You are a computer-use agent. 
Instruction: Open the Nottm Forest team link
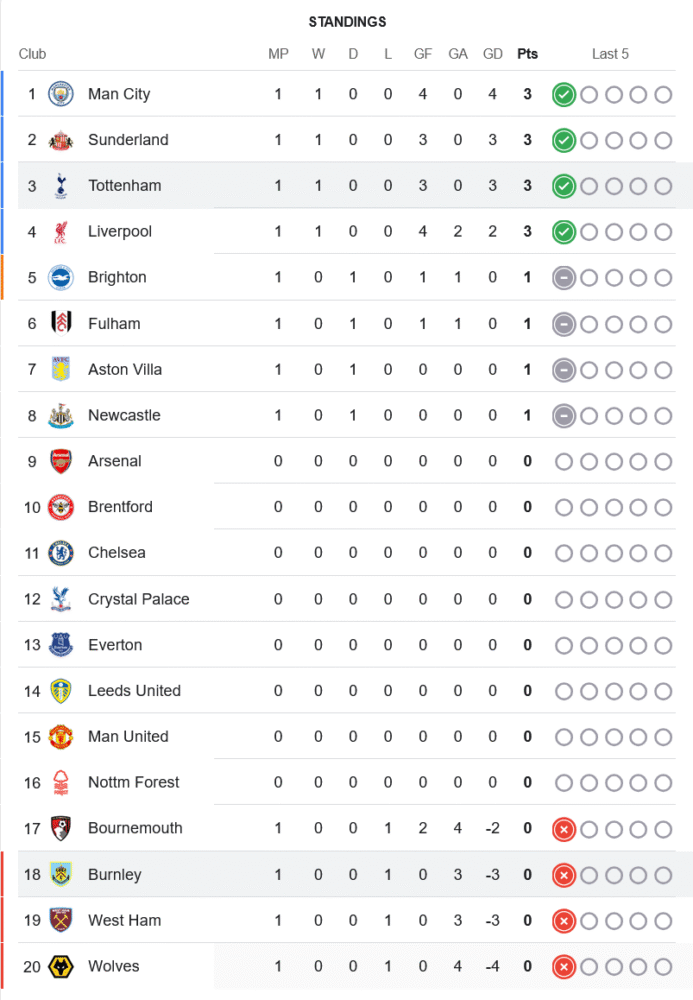click(134, 783)
